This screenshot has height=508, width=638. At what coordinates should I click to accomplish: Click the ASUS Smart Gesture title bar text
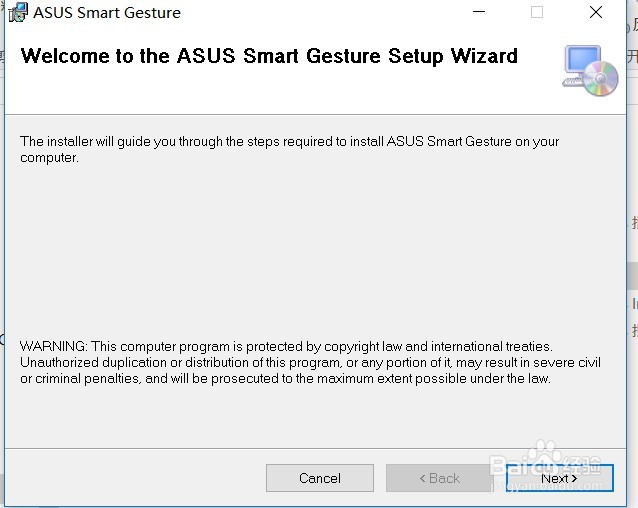coord(107,13)
